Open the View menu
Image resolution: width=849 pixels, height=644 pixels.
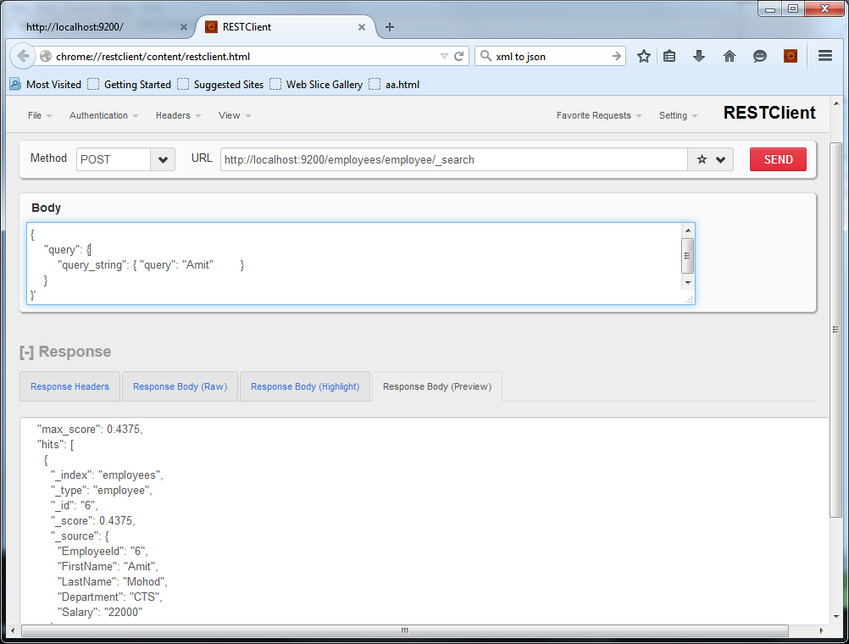234,115
